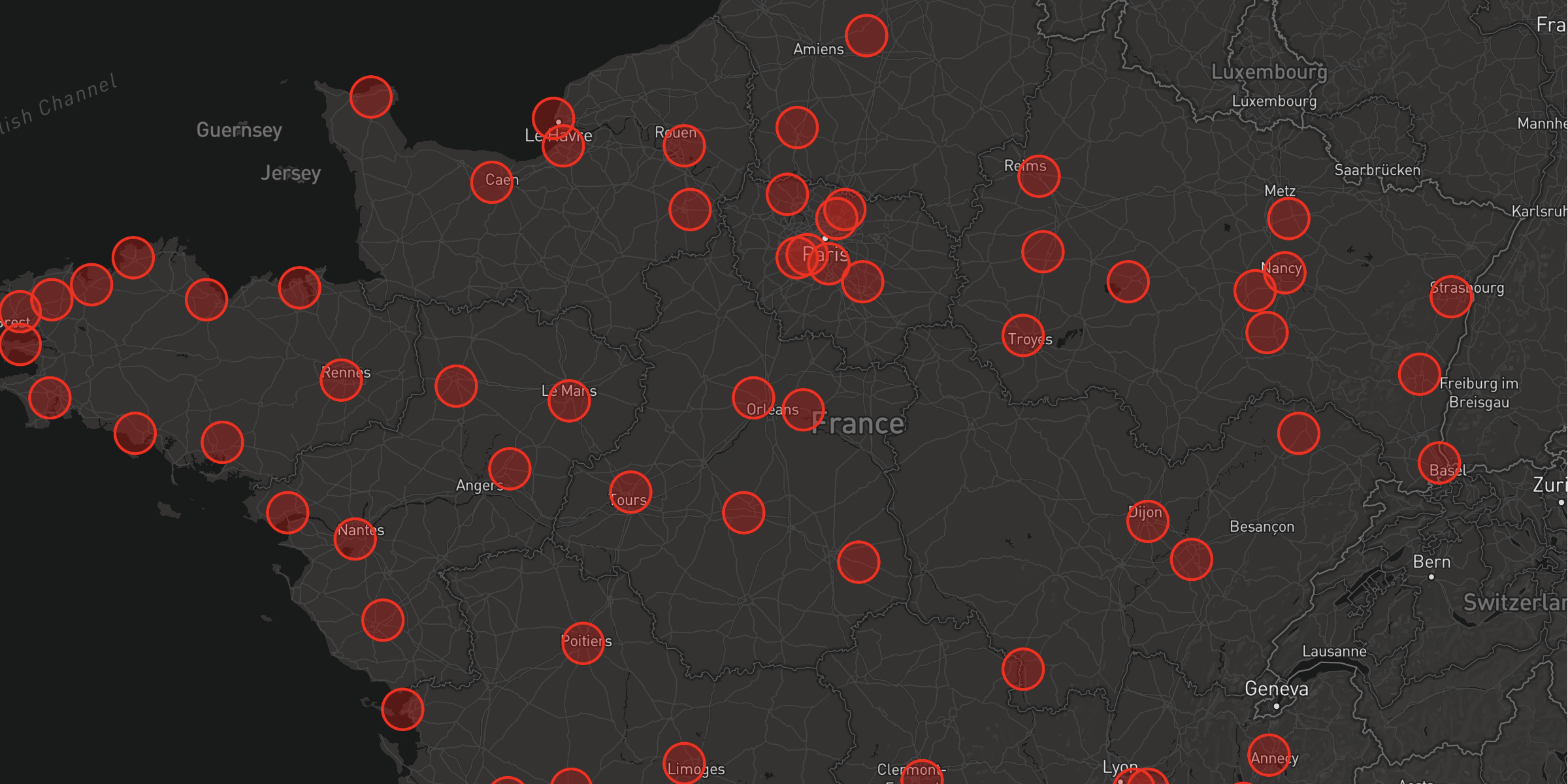
Task: Click the red marker over Limoges
Action: pyautogui.click(x=683, y=763)
